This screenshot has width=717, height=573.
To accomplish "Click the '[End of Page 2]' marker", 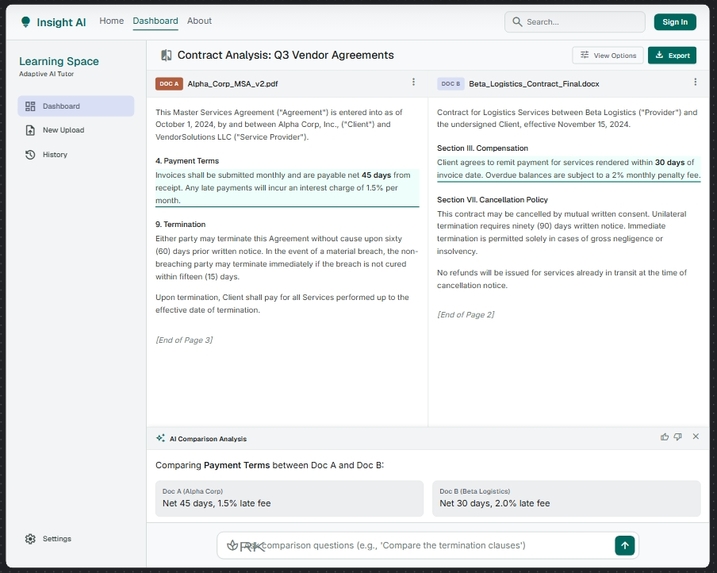I will click(x=466, y=315).
